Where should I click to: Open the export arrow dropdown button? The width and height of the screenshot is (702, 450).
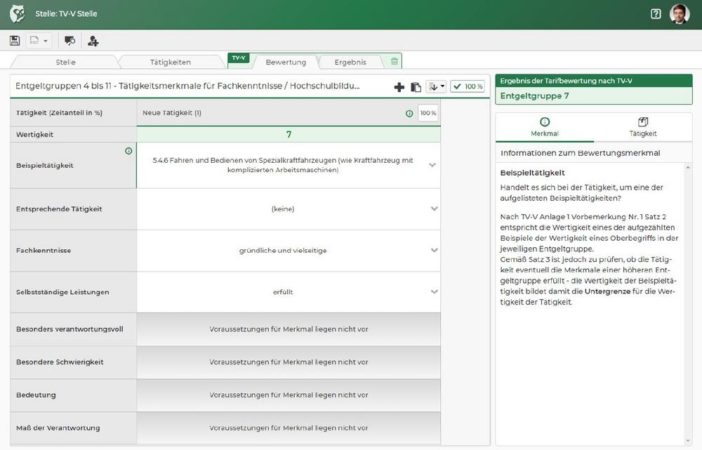pos(436,87)
